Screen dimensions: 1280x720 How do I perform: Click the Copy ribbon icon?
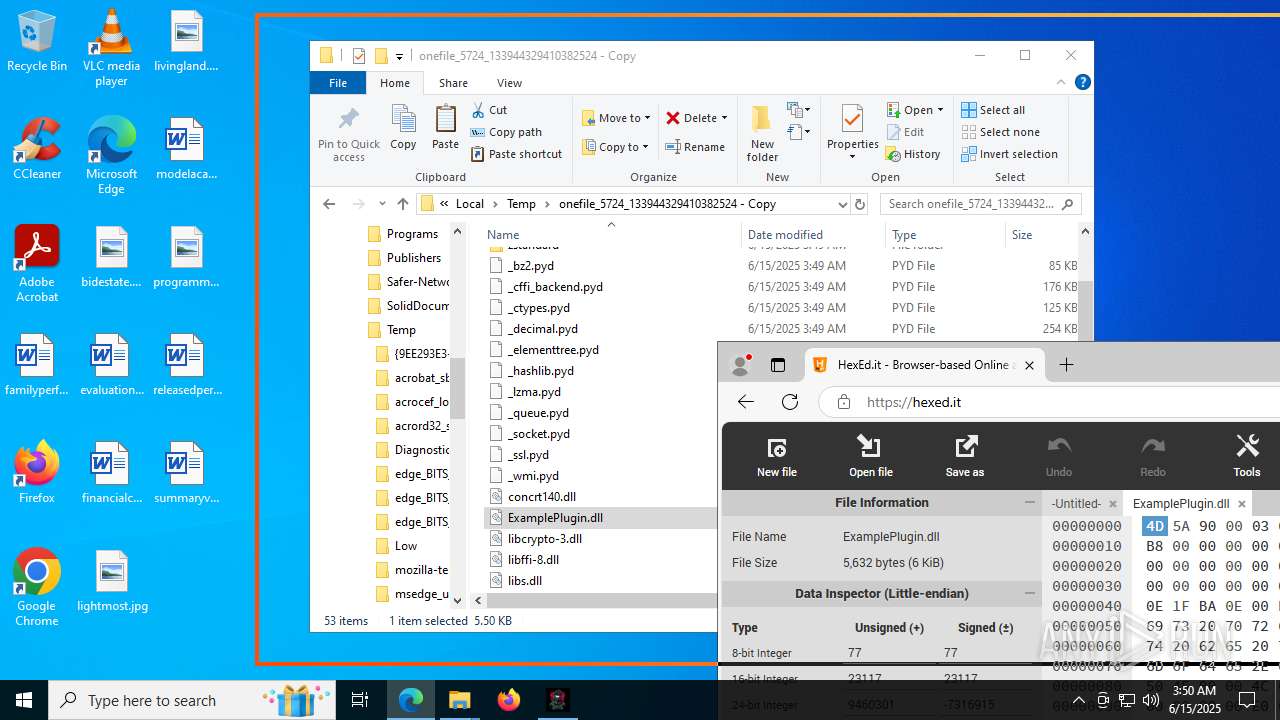(403, 127)
